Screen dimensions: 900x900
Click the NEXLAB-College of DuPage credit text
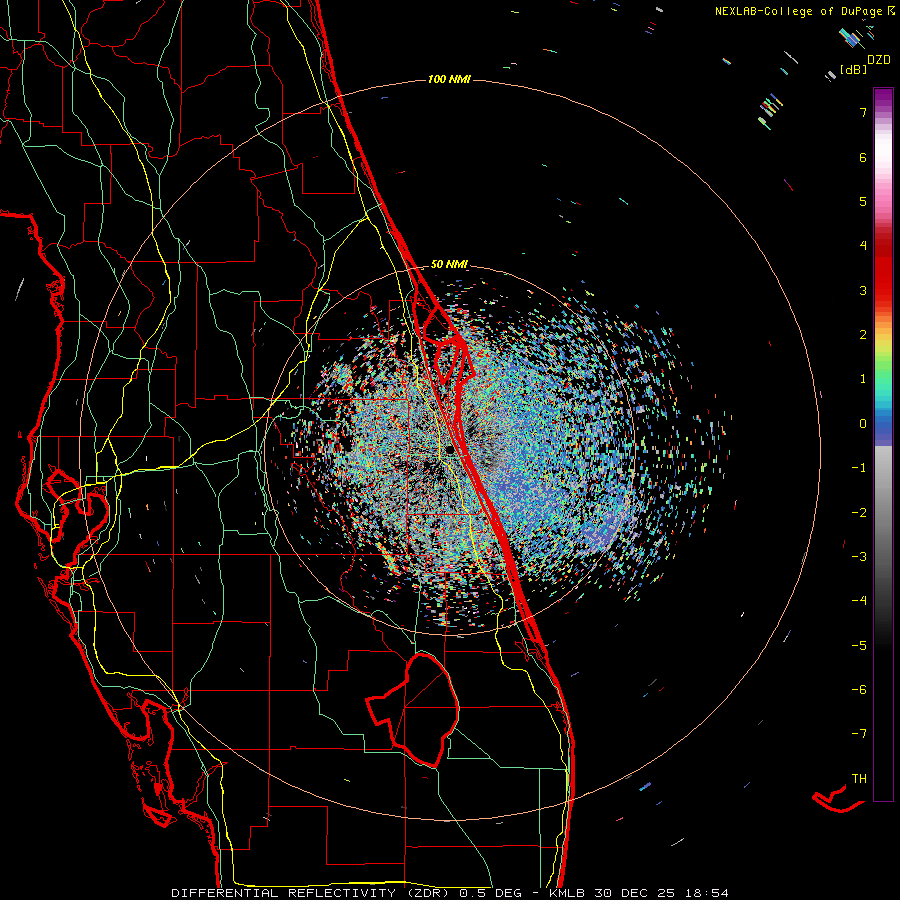tap(798, 11)
